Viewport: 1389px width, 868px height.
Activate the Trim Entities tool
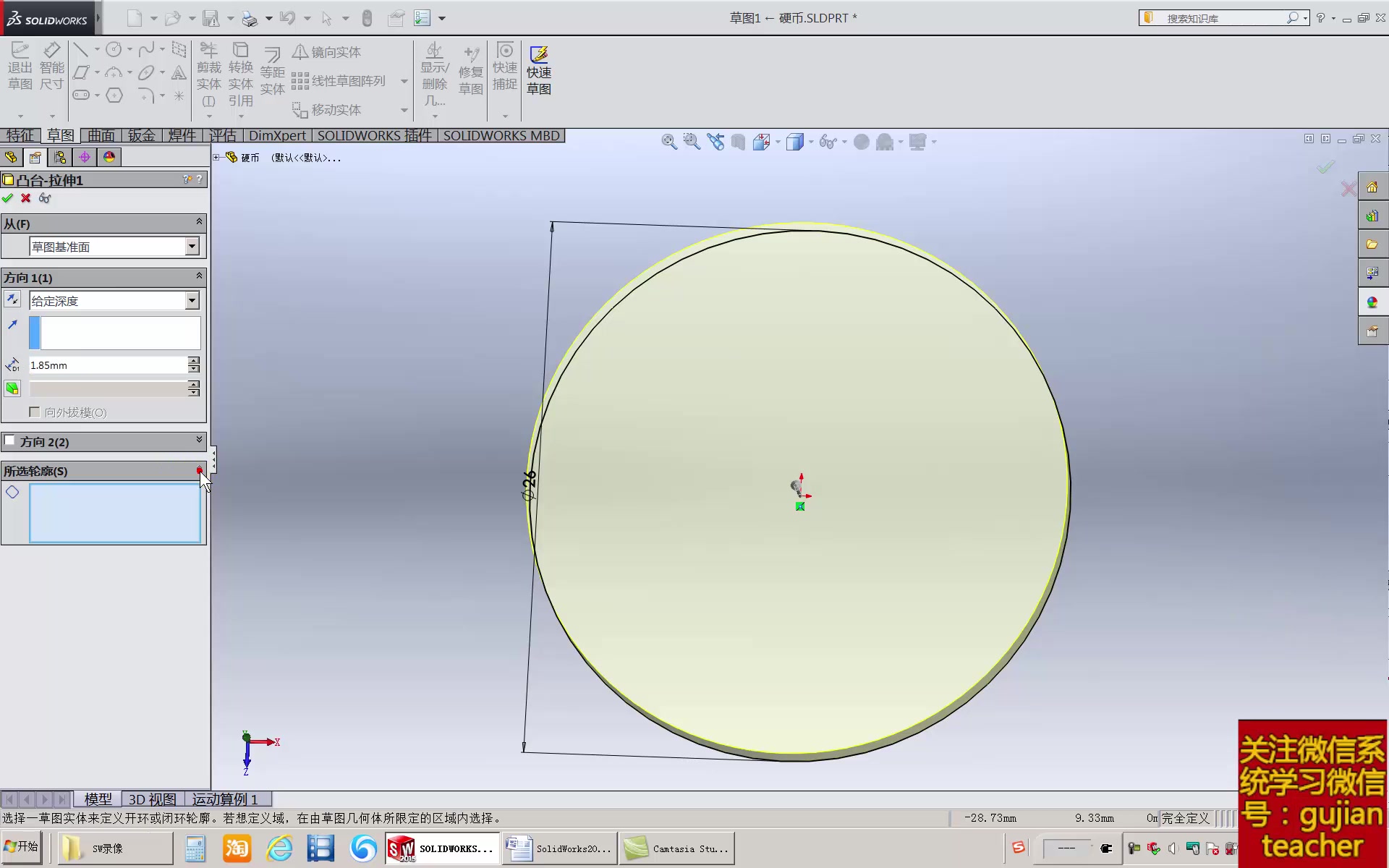pos(208,69)
